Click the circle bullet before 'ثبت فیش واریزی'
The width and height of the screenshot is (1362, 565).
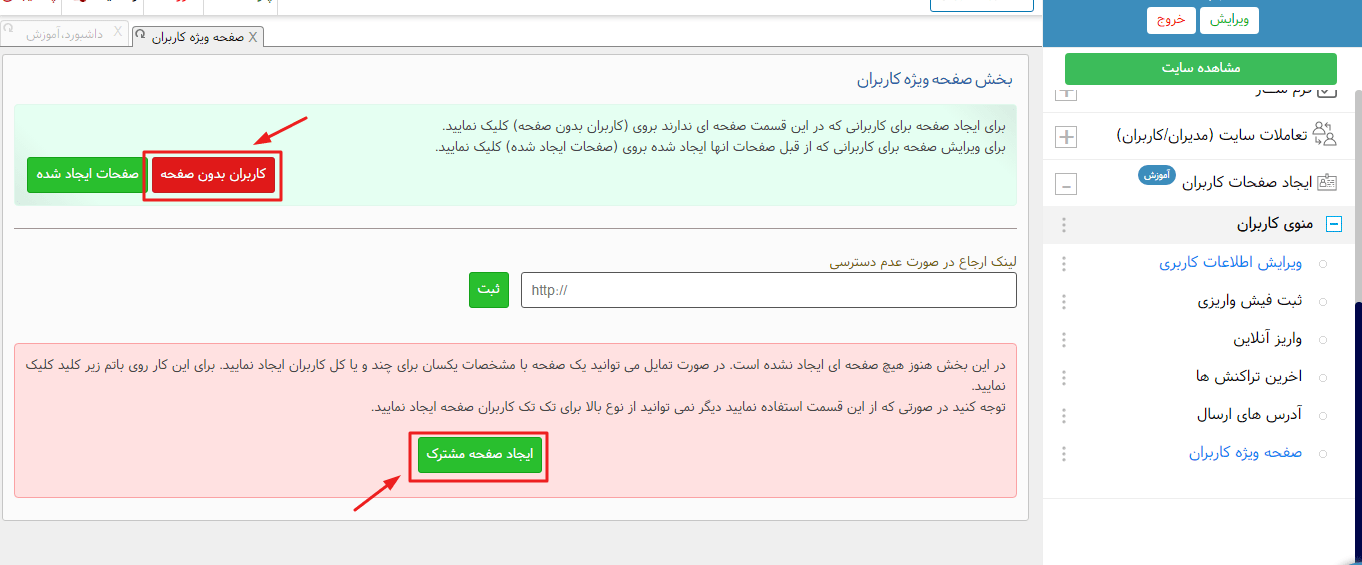coord(1324,302)
